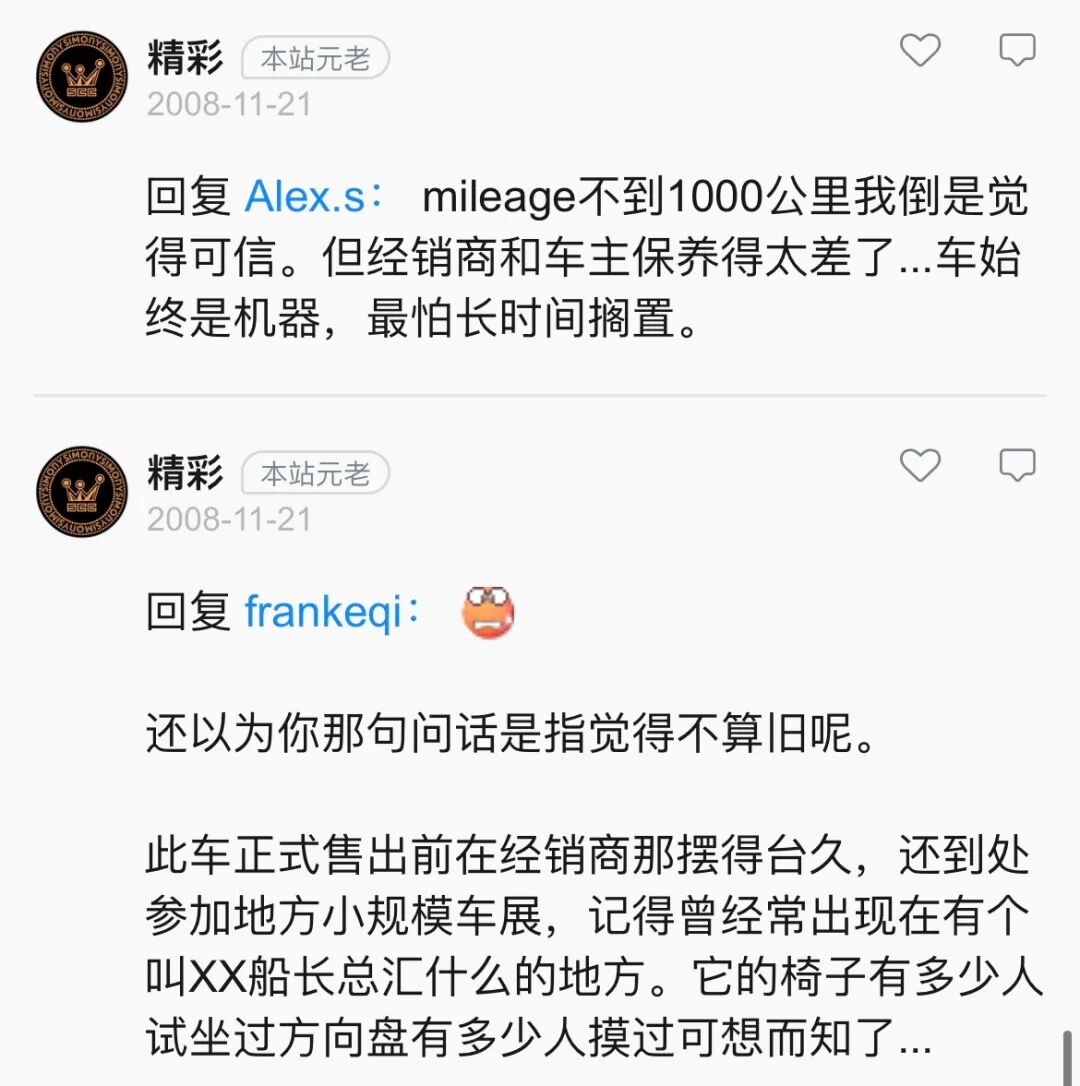Tap the reply bubble on frankeqi comment
This screenshot has height=1086, width=1080.
1017,464
